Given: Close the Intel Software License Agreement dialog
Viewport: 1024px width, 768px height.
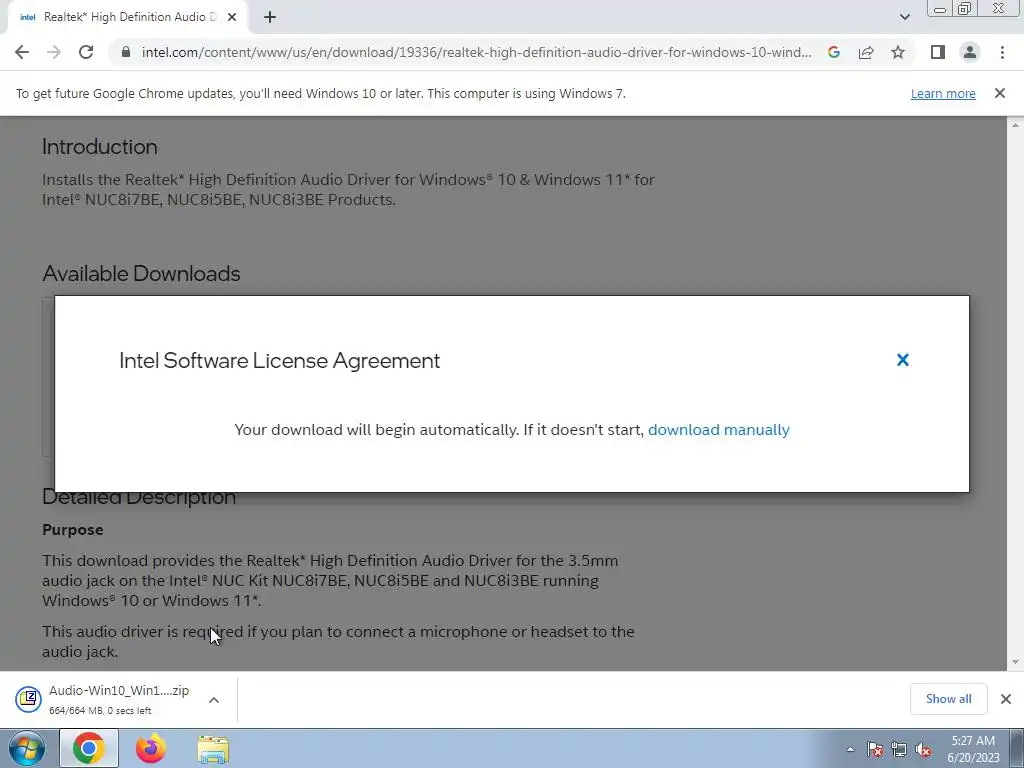Looking at the screenshot, I should [x=903, y=360].
